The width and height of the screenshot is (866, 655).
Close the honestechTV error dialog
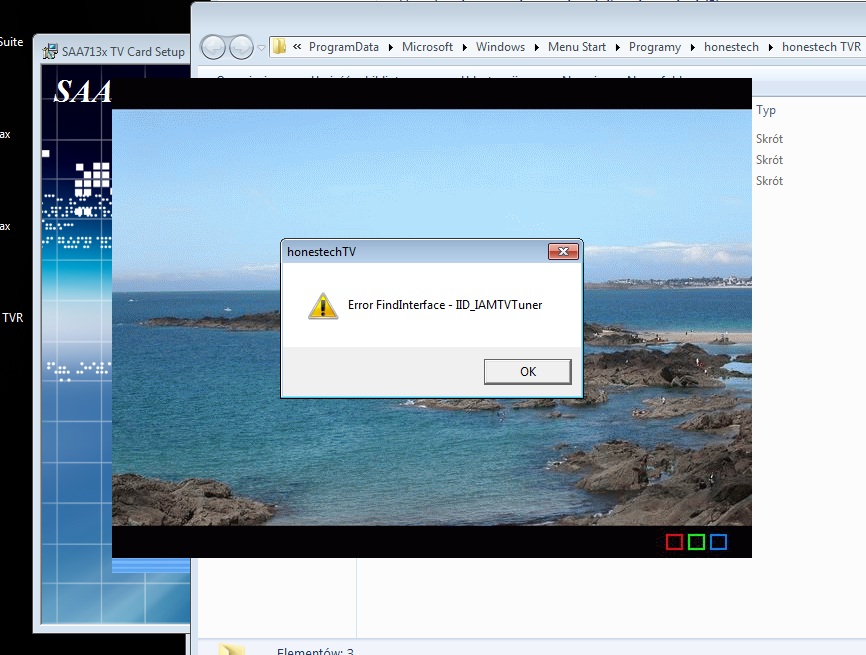(x=563, y=251)
